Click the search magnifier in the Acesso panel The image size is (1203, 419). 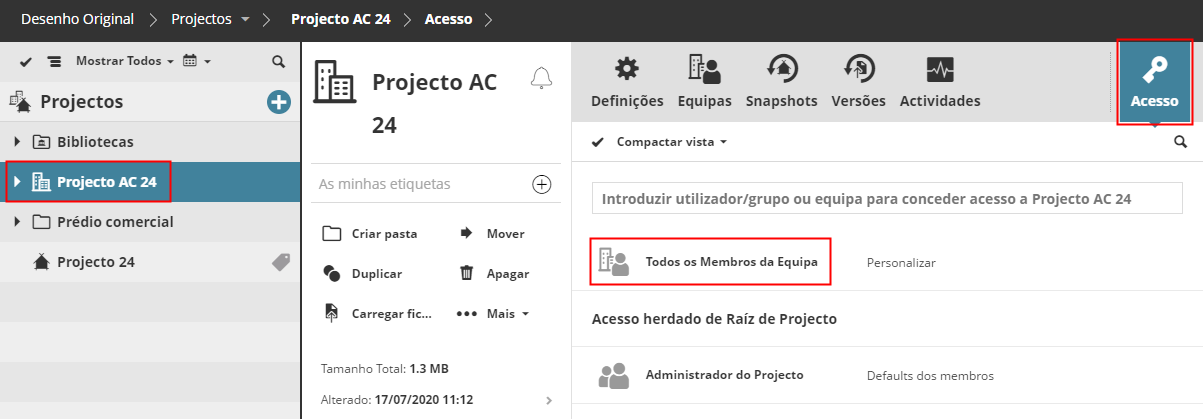pos(1181,142)
